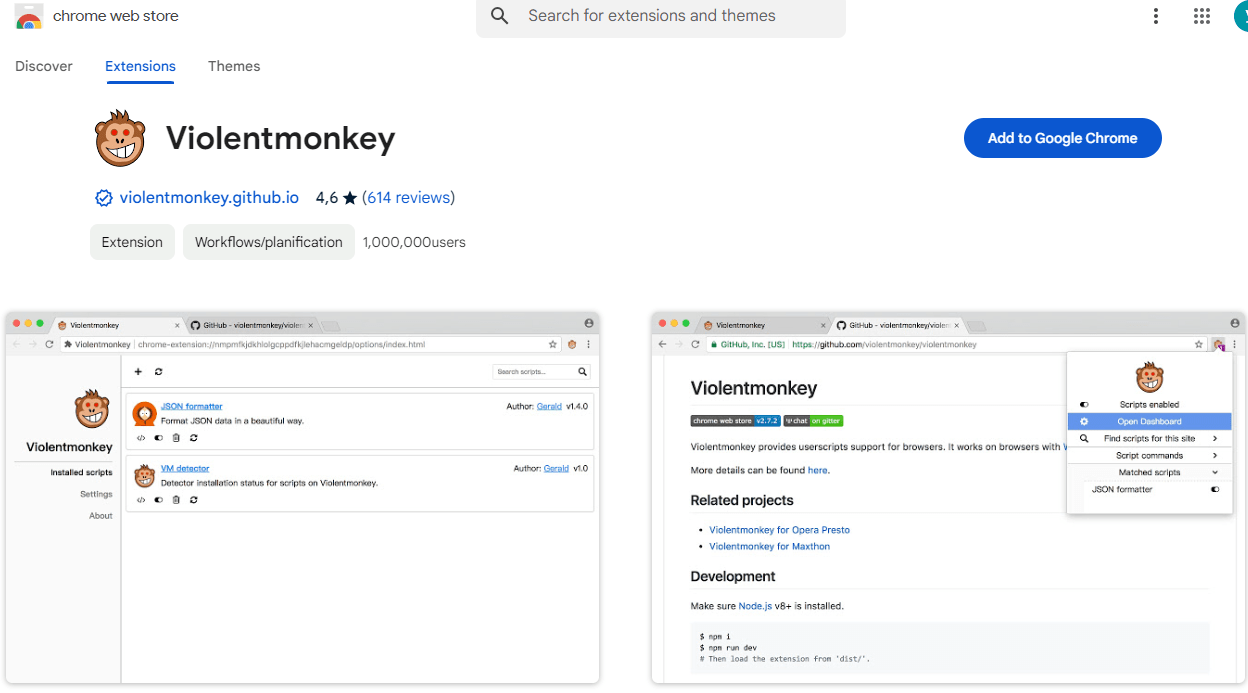Open the violentmonkey.github.io link
Viewport: 1248px width, 693px height.
point(209,198)
